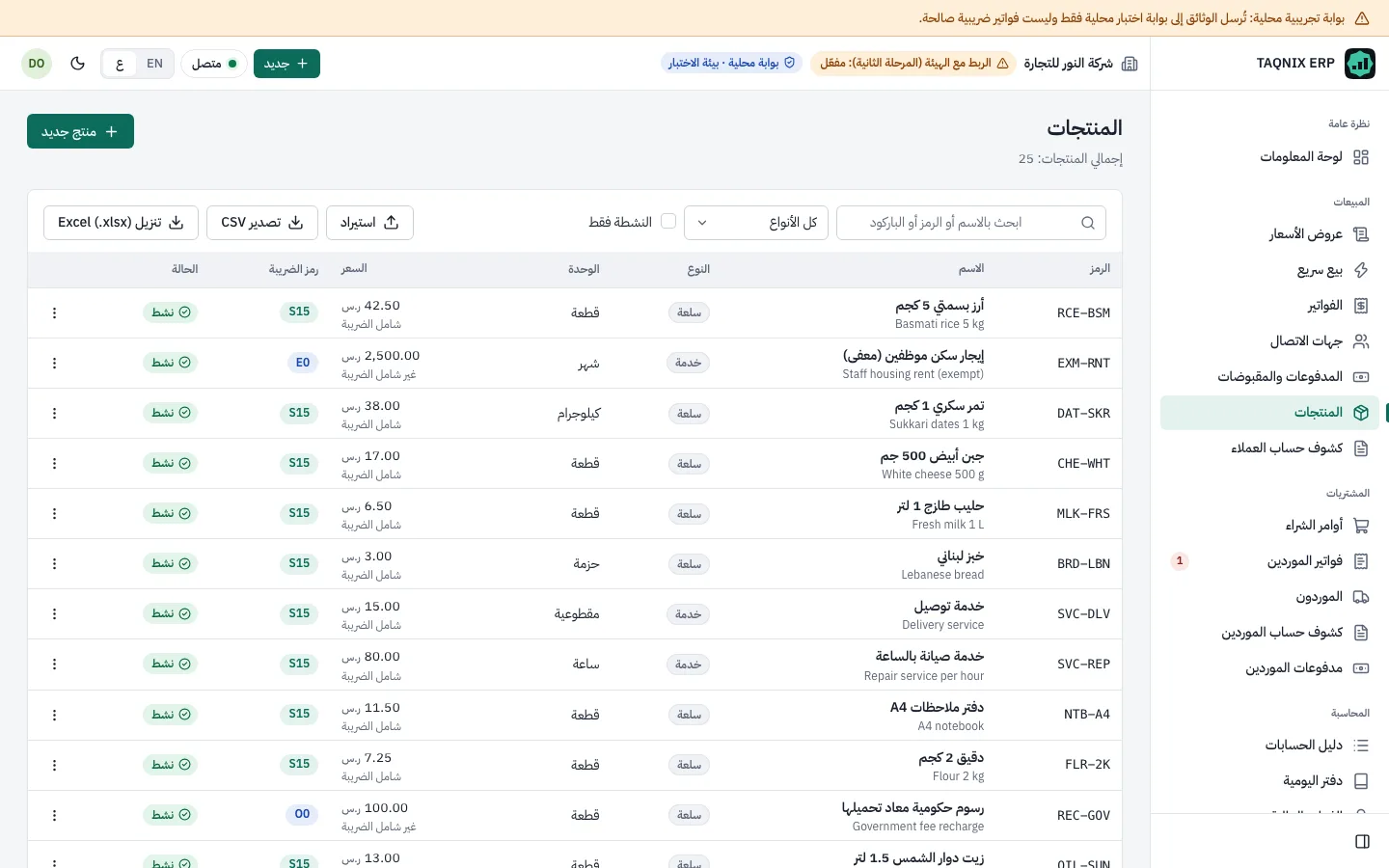Screen dimensions: 1389x868
Task: Open بيع سريع in sidebar
Action: point(1269,270)
